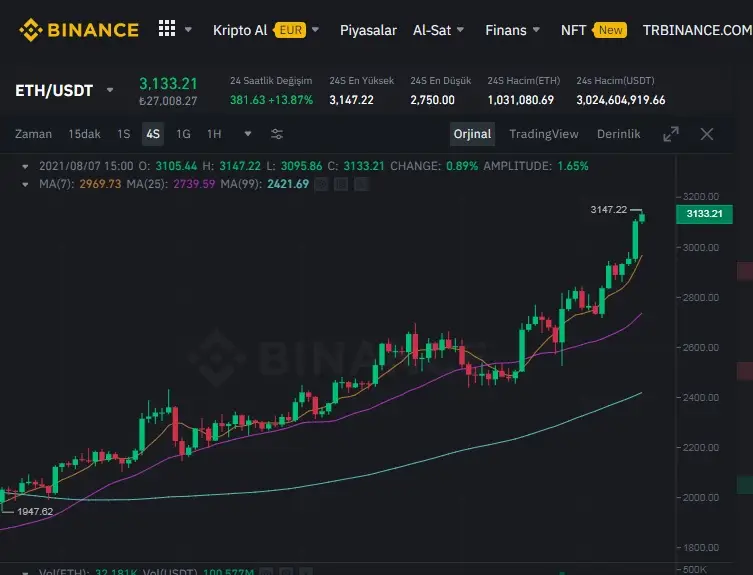753x575 pixels.
Task: Click the Binance logo
Action: pos(79,30)
